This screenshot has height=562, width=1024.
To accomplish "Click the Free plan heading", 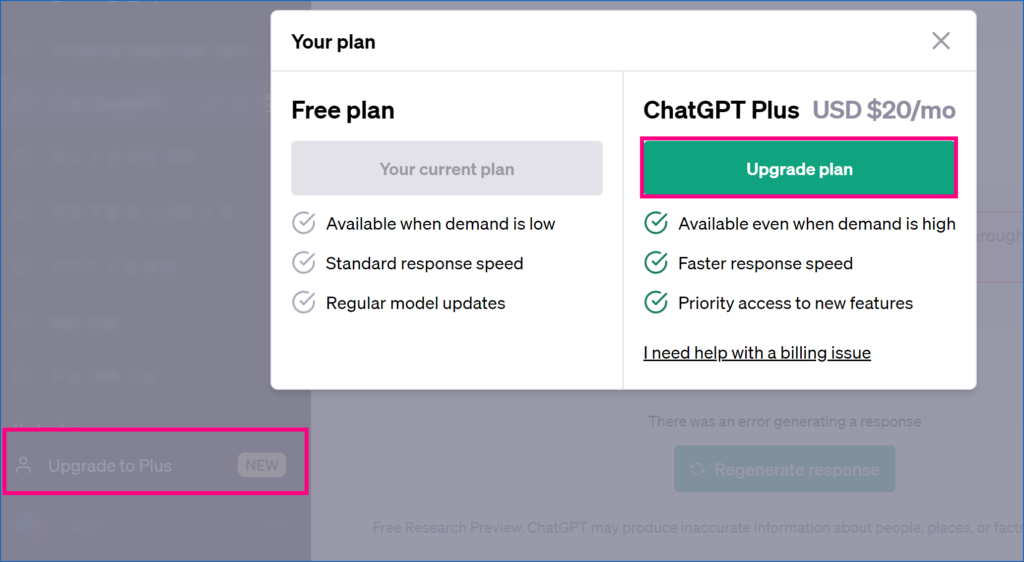I will tap(342, 110).
